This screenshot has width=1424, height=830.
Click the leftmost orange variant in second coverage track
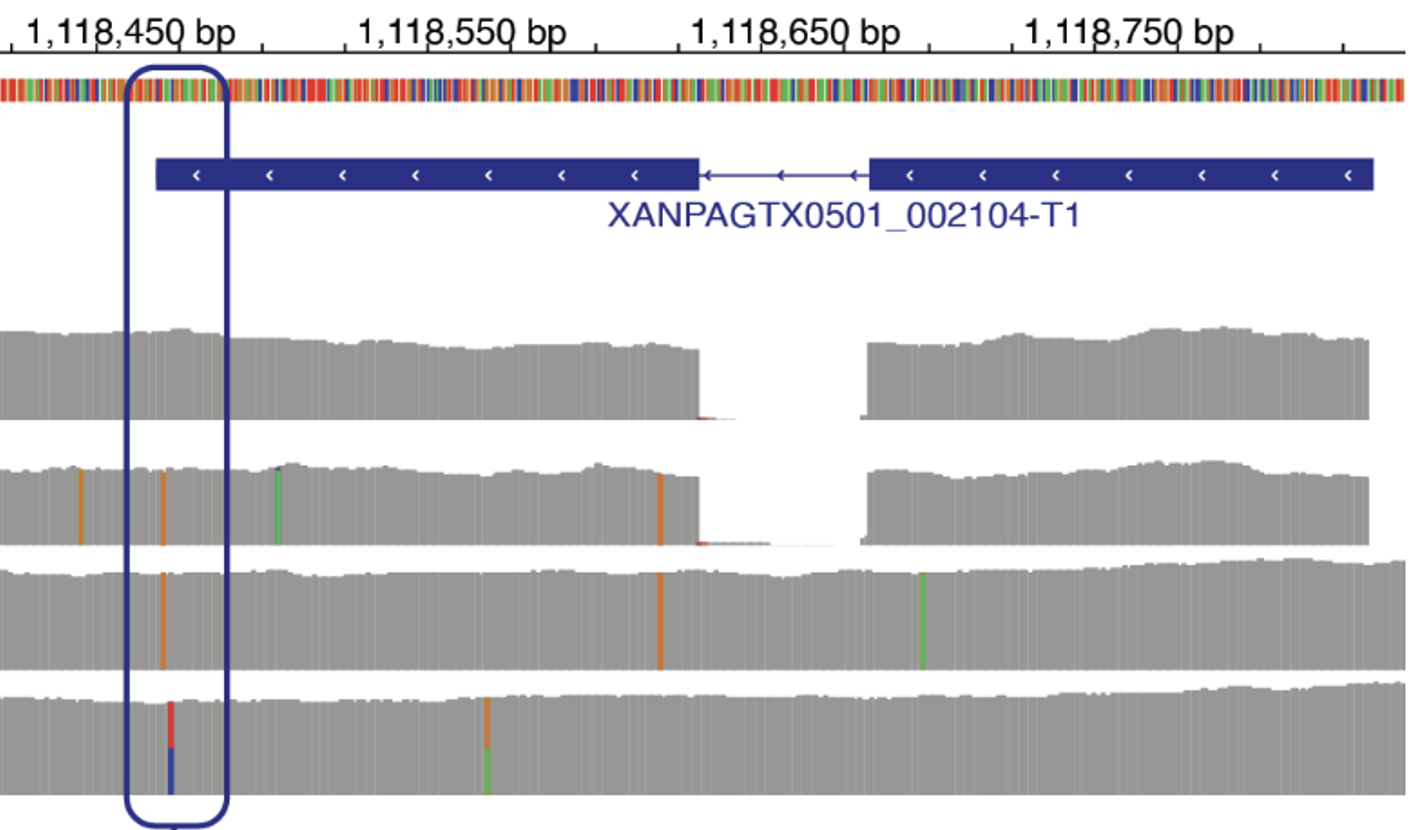pyautogui.click(x=81, y=507)
